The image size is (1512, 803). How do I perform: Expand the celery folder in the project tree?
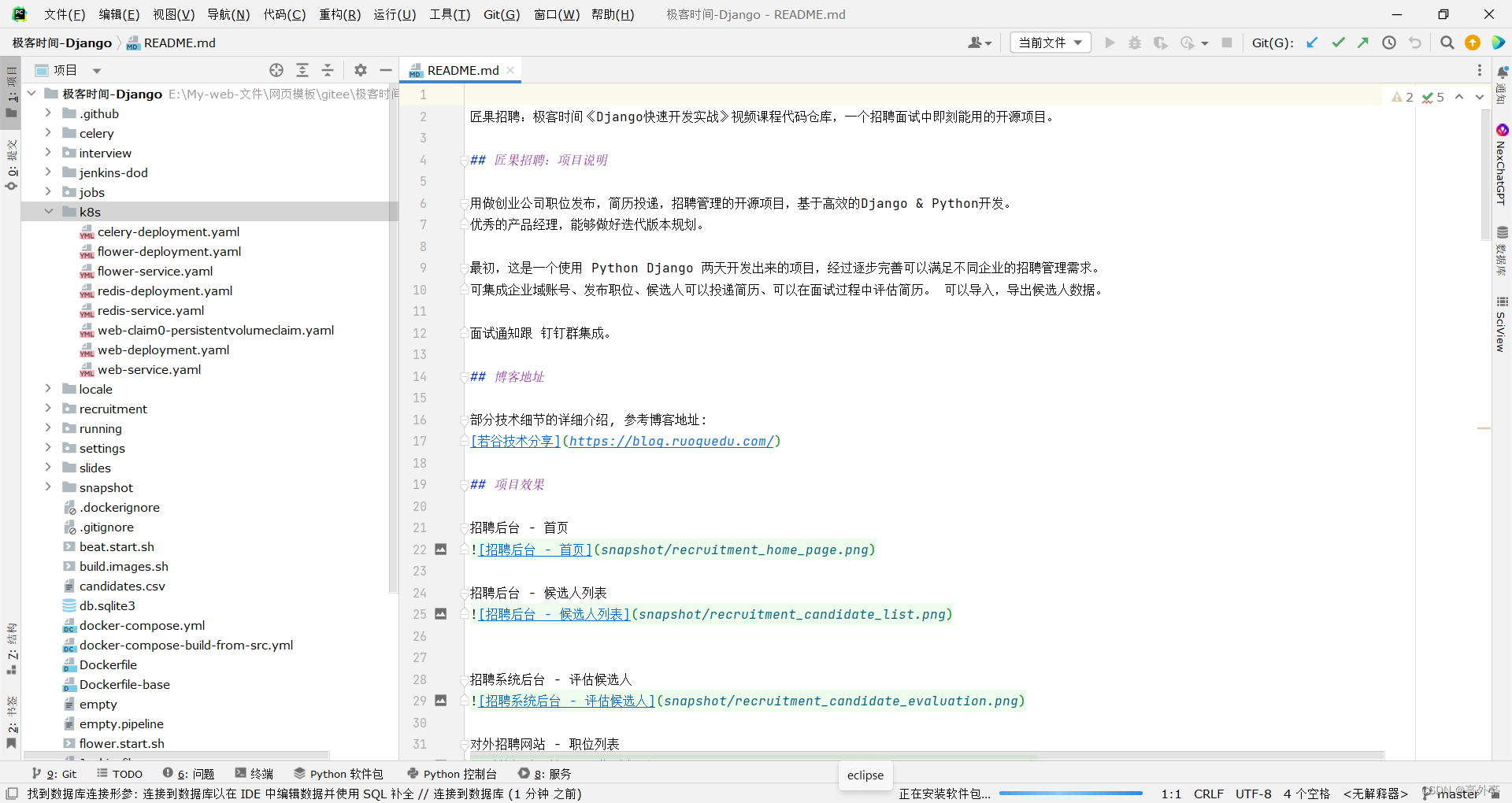pos(47,133)
